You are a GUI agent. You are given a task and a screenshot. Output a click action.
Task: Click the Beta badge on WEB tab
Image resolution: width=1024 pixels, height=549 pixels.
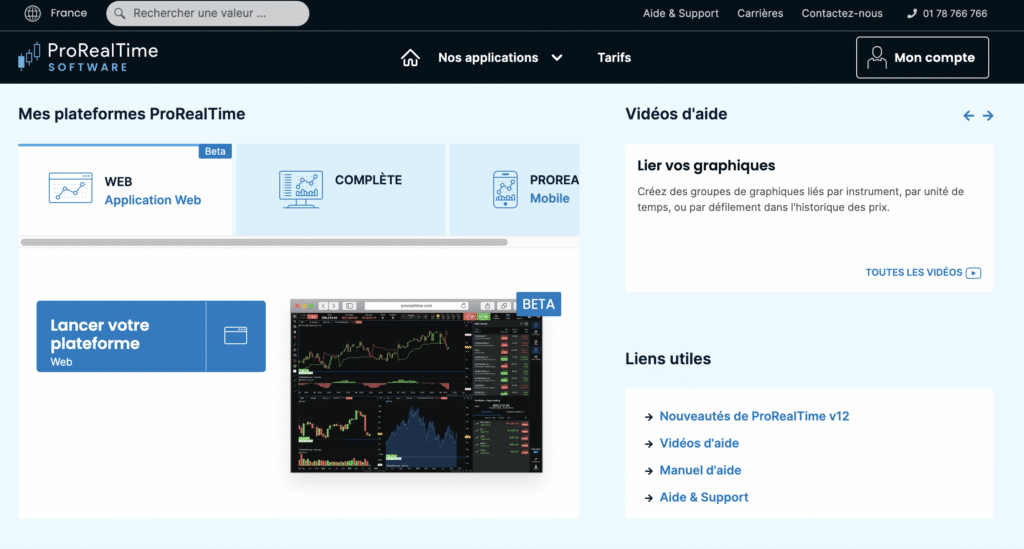pos(215,151)
